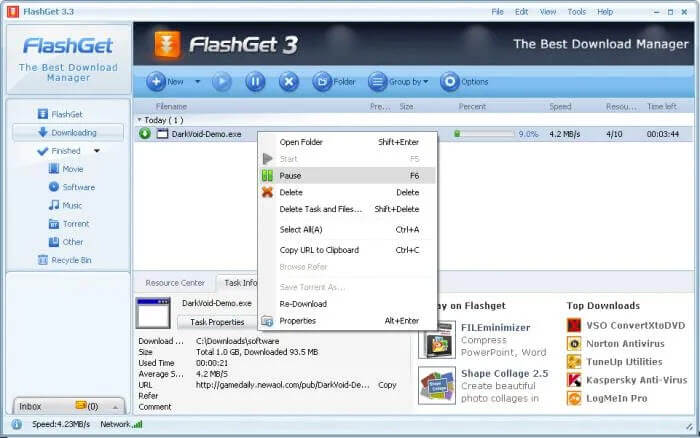The height and width of the screenshot is (438, 700).
Task: Click the download progress bar
Action: (x=484, y=133)
